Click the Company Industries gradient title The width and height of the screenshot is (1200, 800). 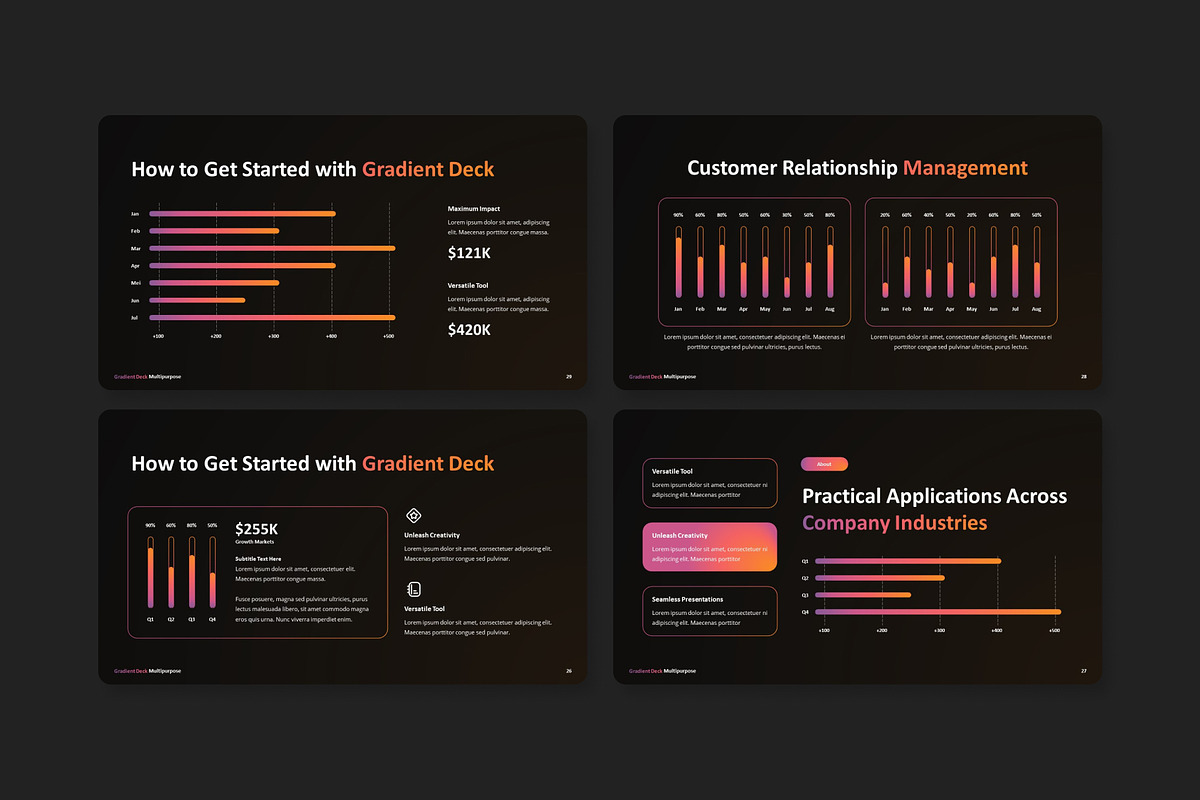click(x=894, y=523)
